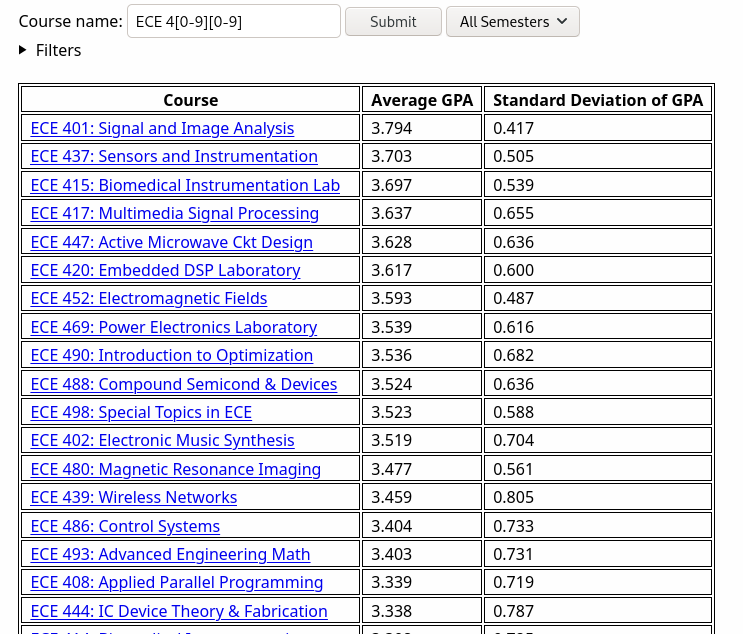Click average GPA value 3.403
Image resolution: width=743 pixels, height=634 pixels.
coord(391,554)
